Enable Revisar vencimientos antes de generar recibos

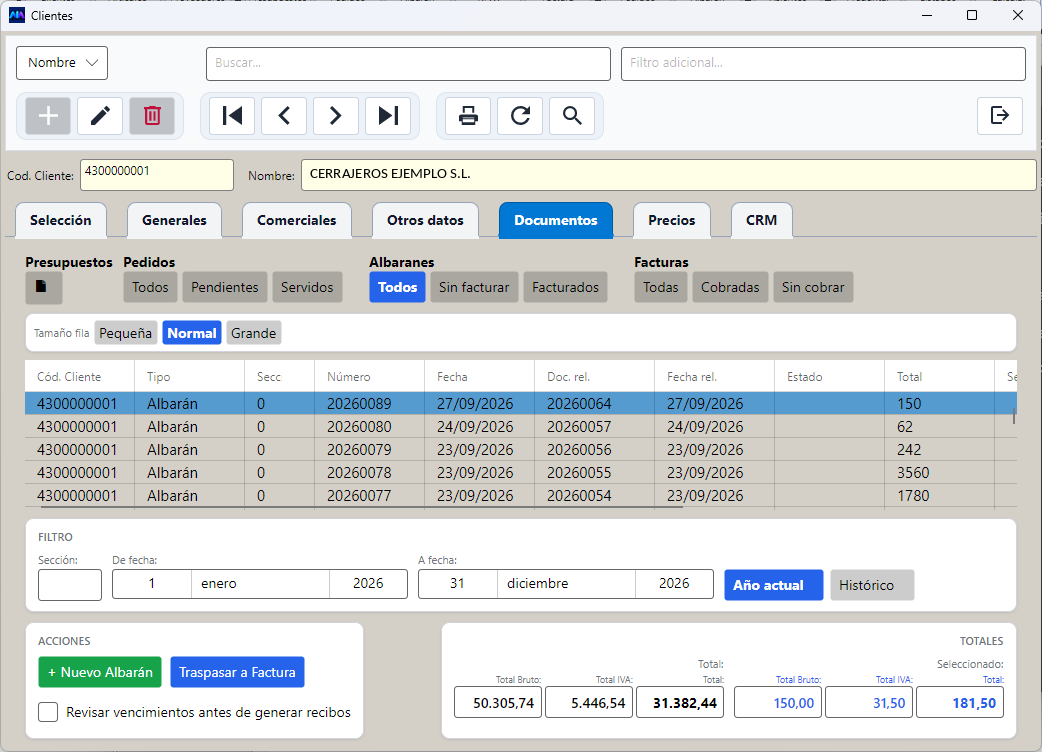pyautogui.click(x=48, y=712)
